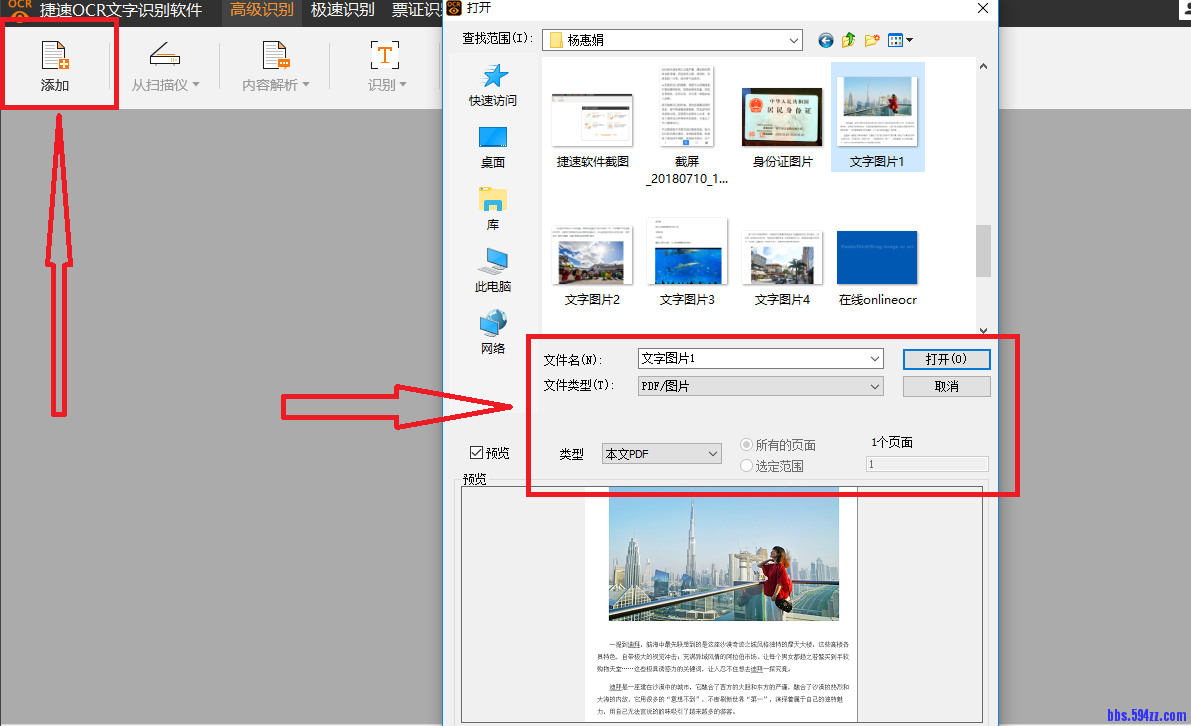1191x726 pixels.
Task: Open the 极速识别 menu item
Action: click(342, 9)
